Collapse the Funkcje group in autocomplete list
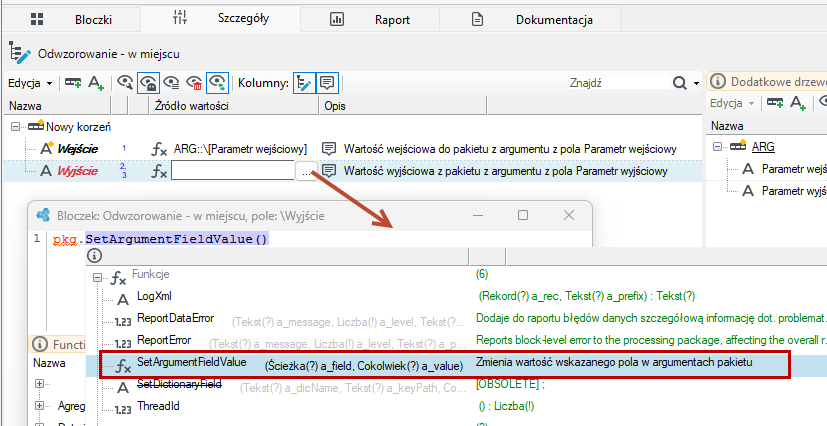Viewport: 827px width, 426px height. (97, 277)
